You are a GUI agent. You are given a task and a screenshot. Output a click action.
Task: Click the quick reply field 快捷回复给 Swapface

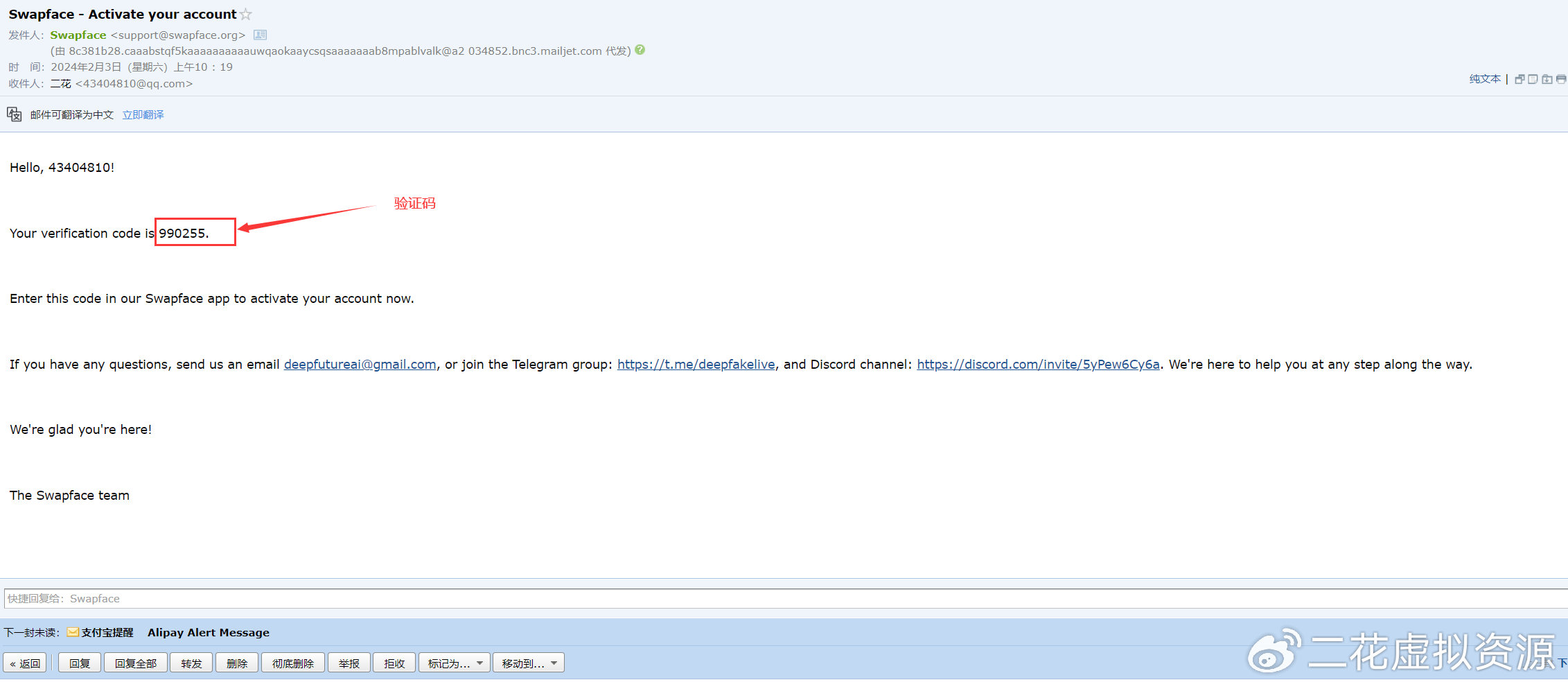[x=786, y=599]
